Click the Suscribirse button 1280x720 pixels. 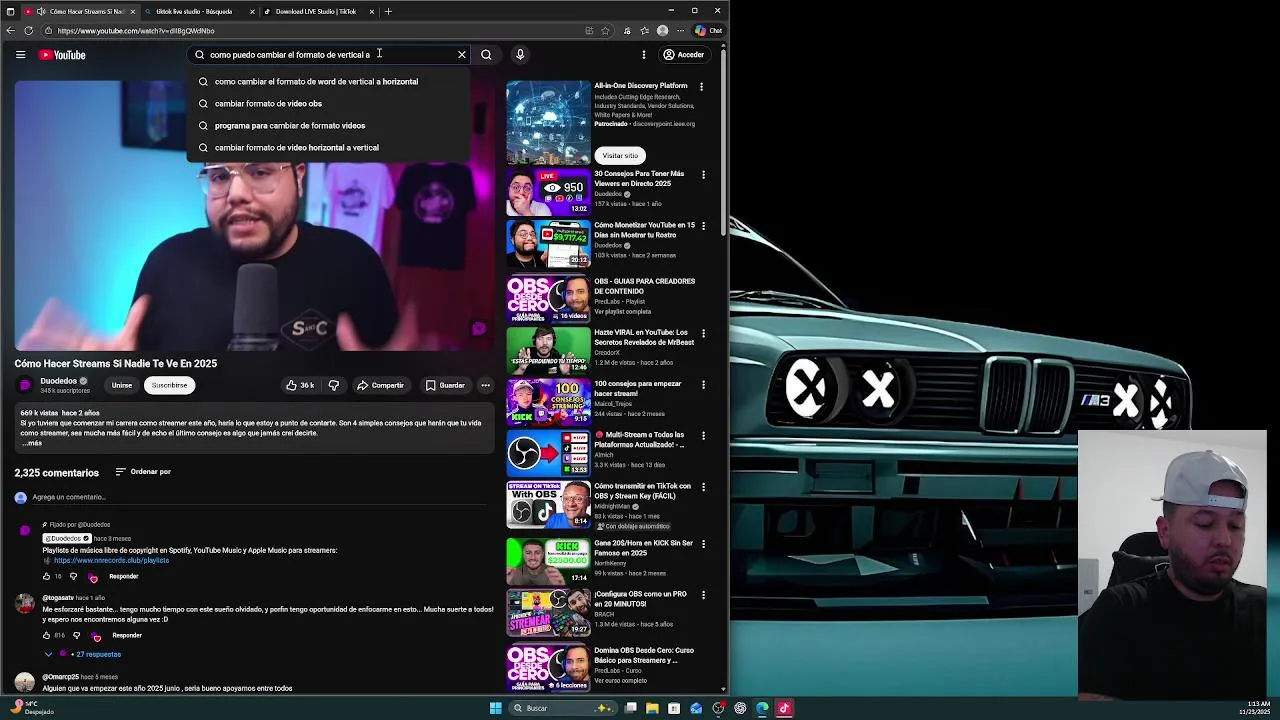[169, 385]
